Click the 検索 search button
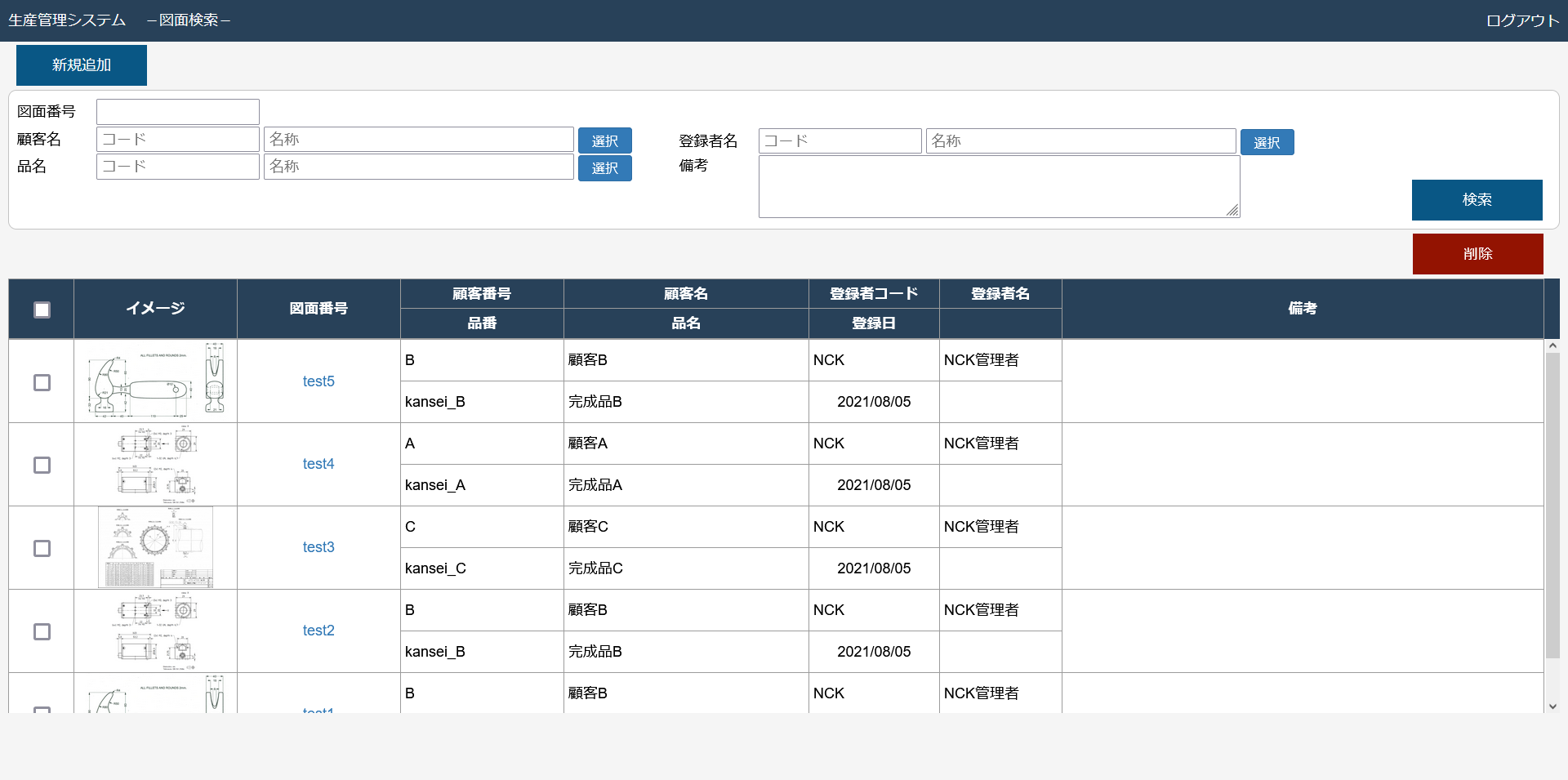Screen dimensions: 1568x780 click(1477, 200)
